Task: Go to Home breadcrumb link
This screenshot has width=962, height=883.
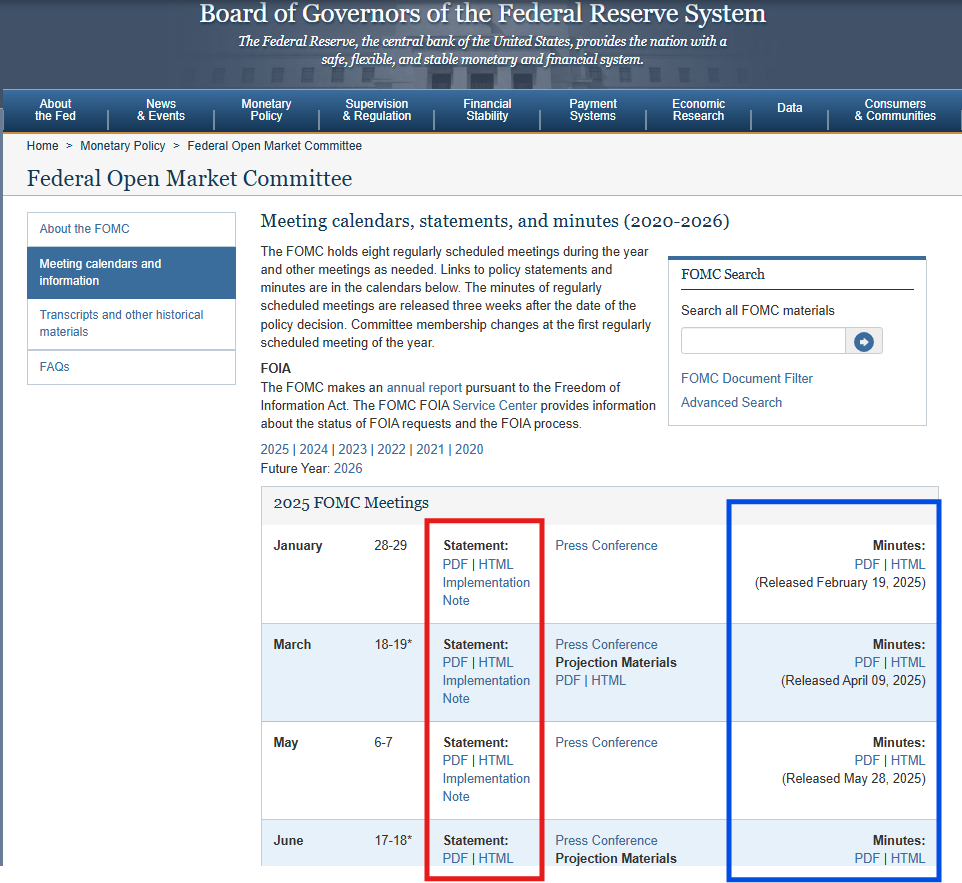Action: click(x=42, y=146)
